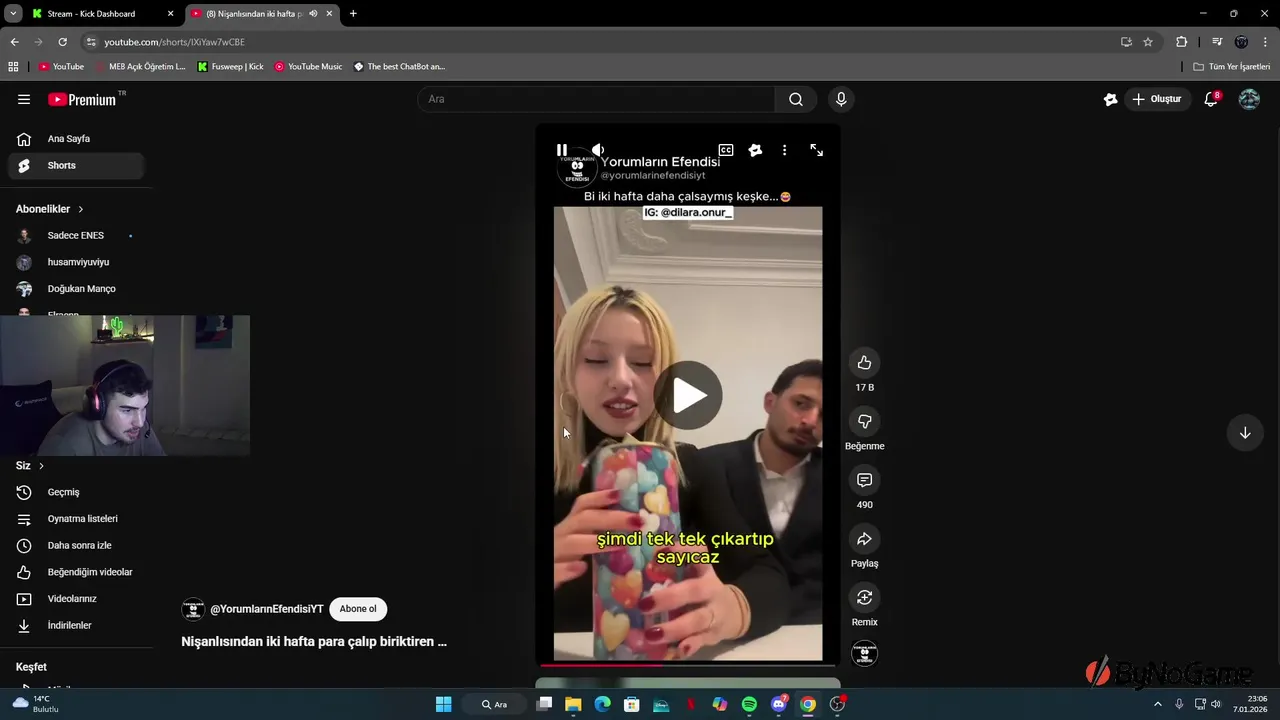Click the large play overlay button
Screen dimensions: 1280x720
[688, 395]
